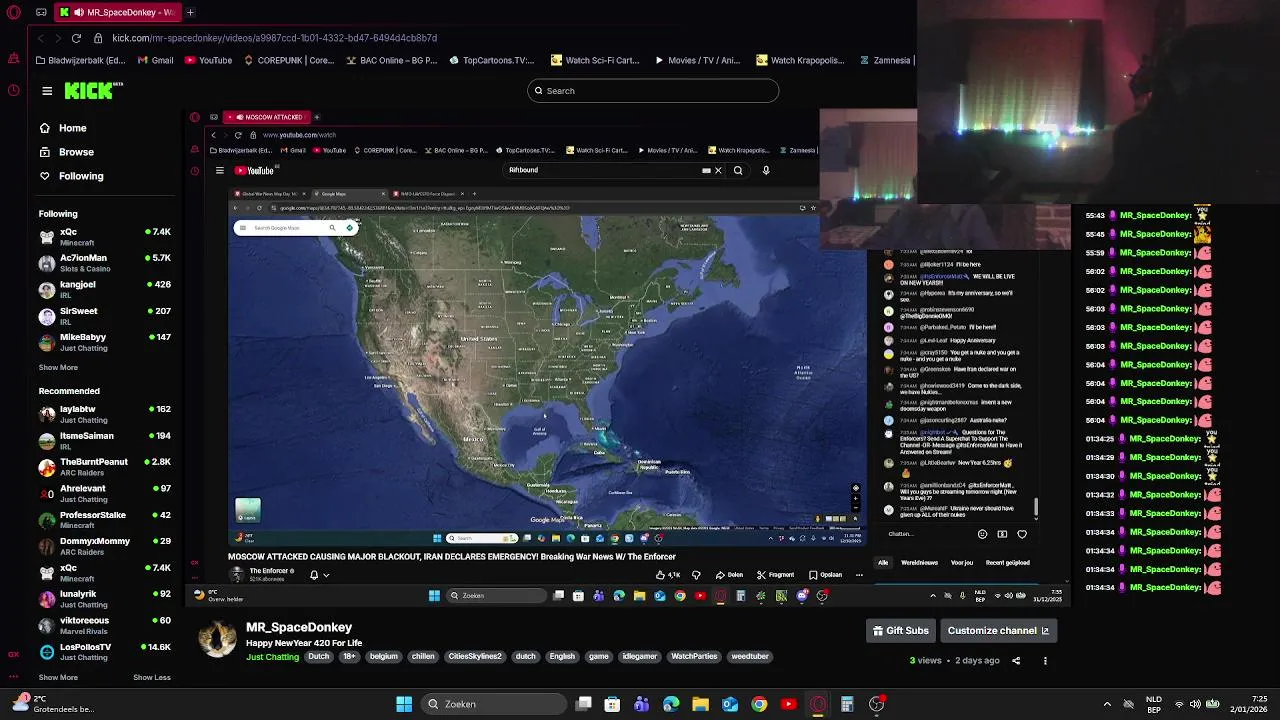Image resolution: width=1280 pixels, height=720 pixels.
Task: Open the YouTube bookmark
Action: [x=207, y=60]
